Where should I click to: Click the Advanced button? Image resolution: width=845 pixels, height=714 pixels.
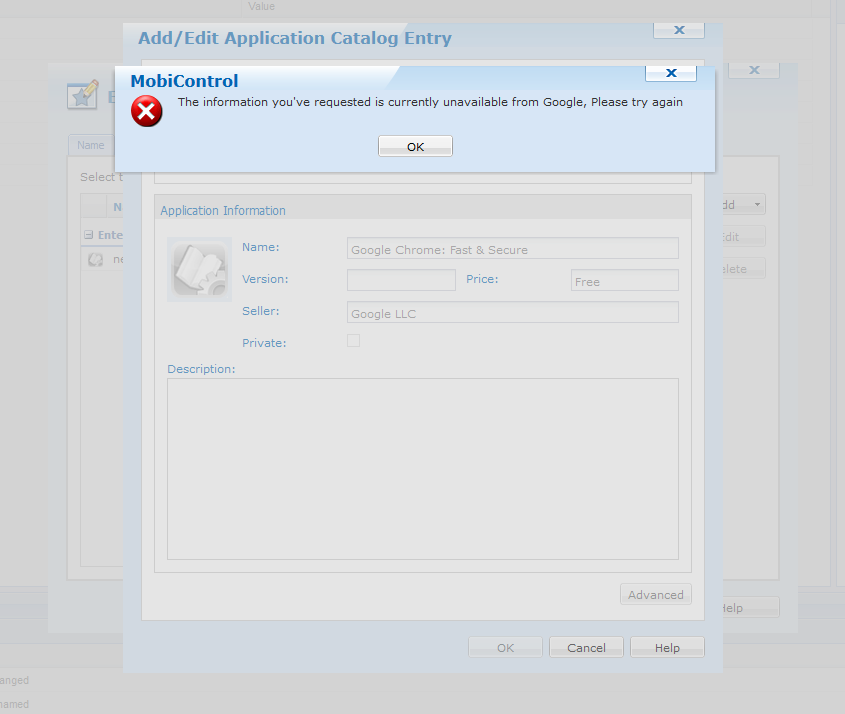[655, 595]
